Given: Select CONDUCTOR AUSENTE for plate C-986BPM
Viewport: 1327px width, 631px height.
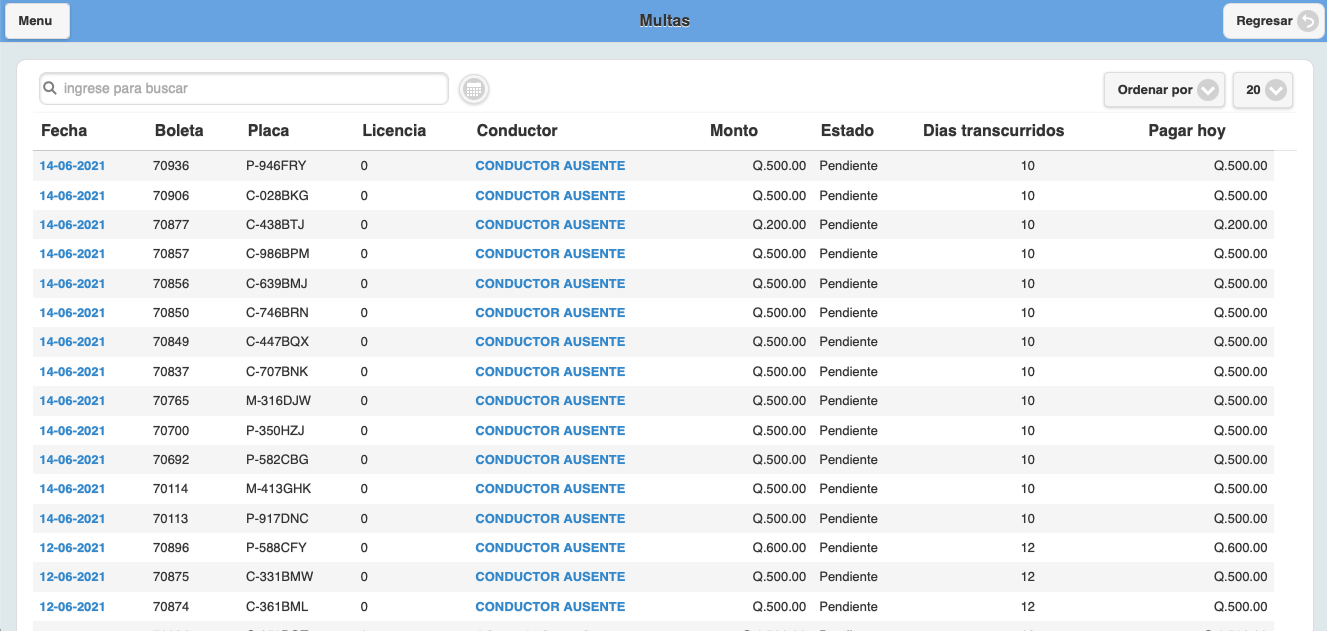Looking at the screenshot, I should tap(550, 254).
